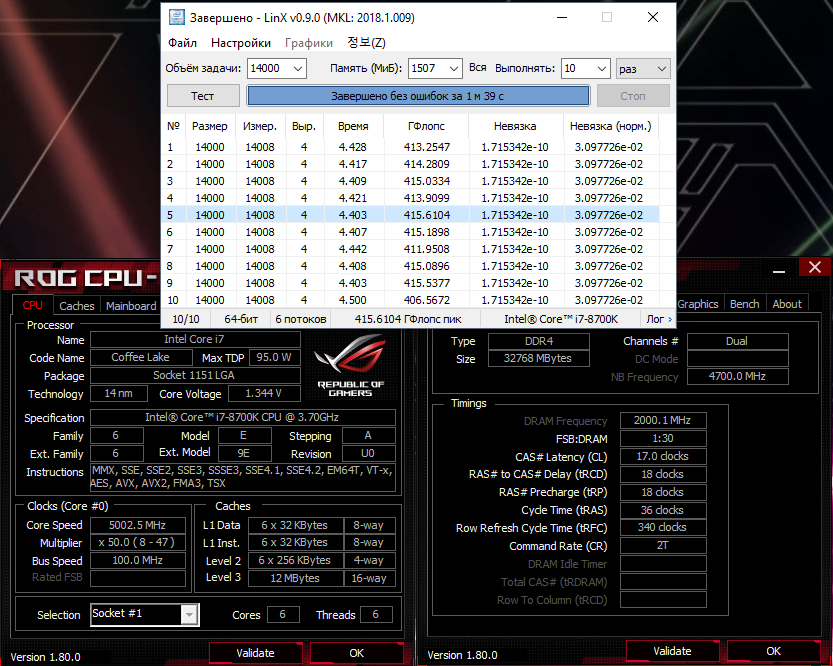Click the Стоп button in LinX
The width and height of the screenshot is (833, 666).
pos(633,96)
